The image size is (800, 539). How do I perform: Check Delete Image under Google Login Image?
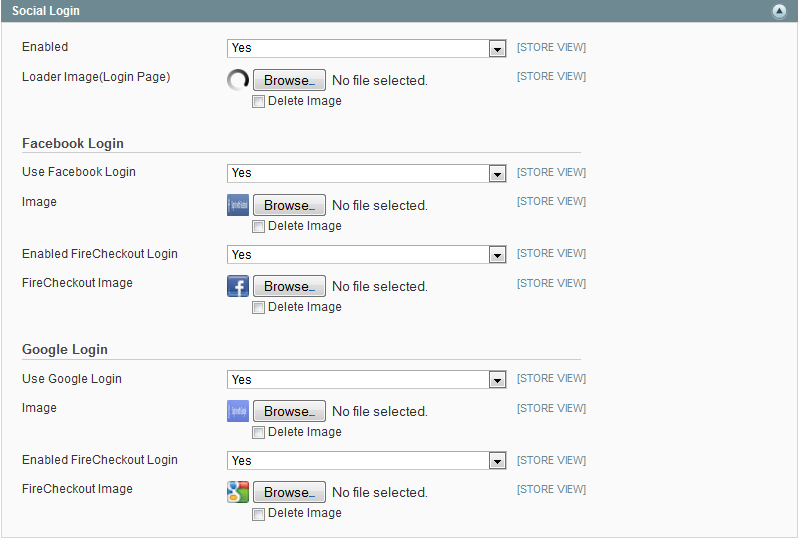[x=259, y=432]
